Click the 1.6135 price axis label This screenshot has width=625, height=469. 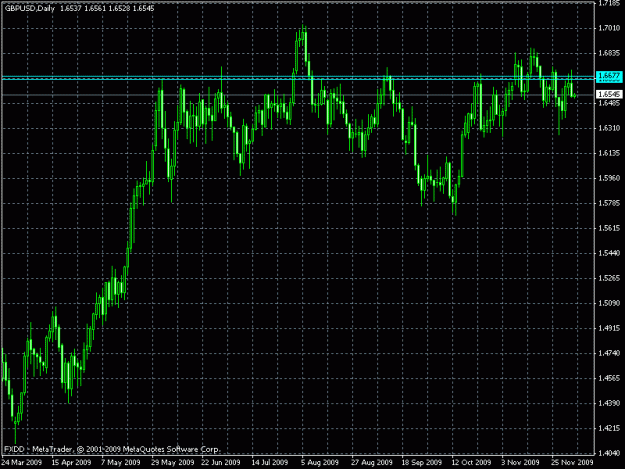(610, 153)
